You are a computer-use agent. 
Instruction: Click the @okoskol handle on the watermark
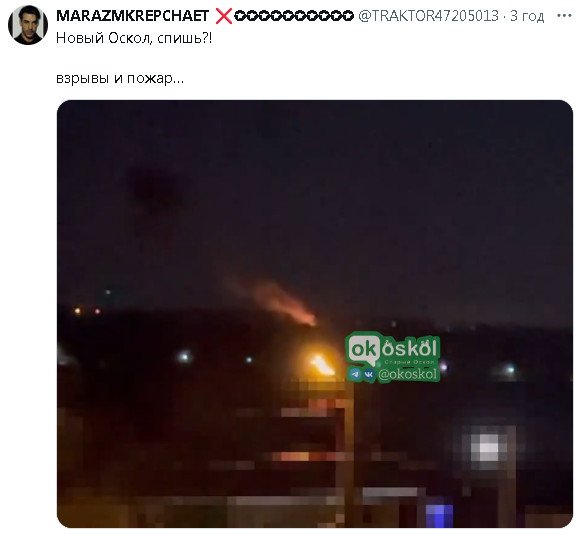407,374
